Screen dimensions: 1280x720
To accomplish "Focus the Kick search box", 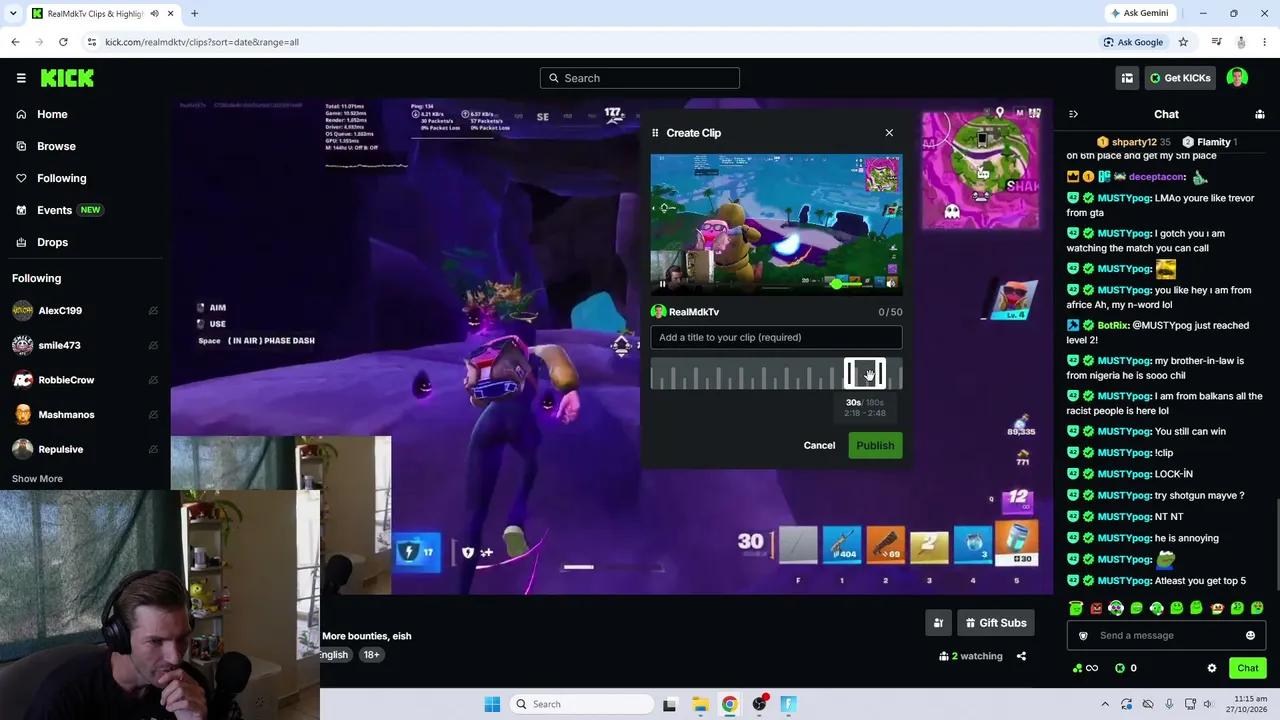I will (640, 78).
